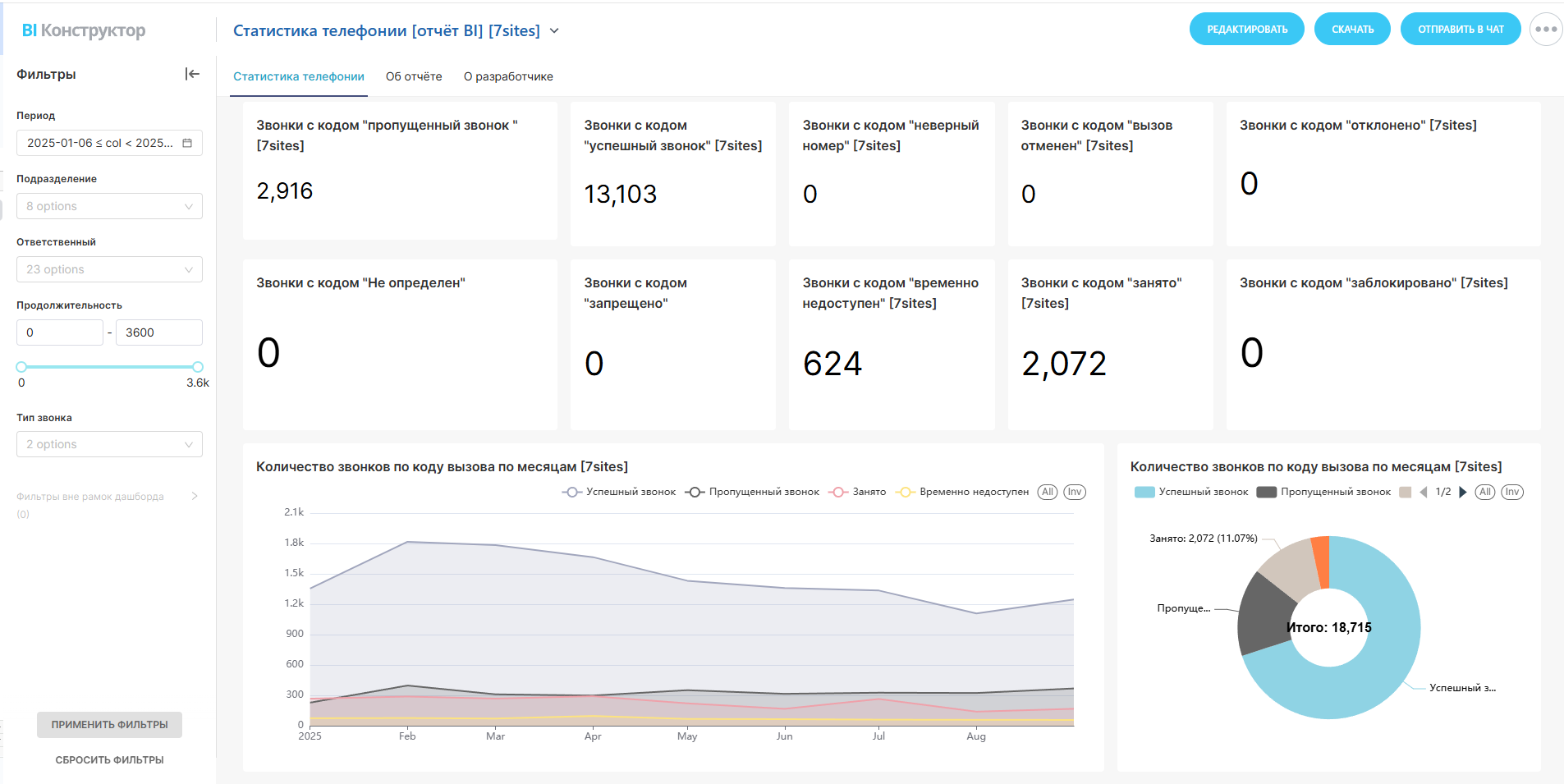The width and height of the screenshot is (1564, 784).
Task: Click the right handle of duration slider
Action: 198,367
